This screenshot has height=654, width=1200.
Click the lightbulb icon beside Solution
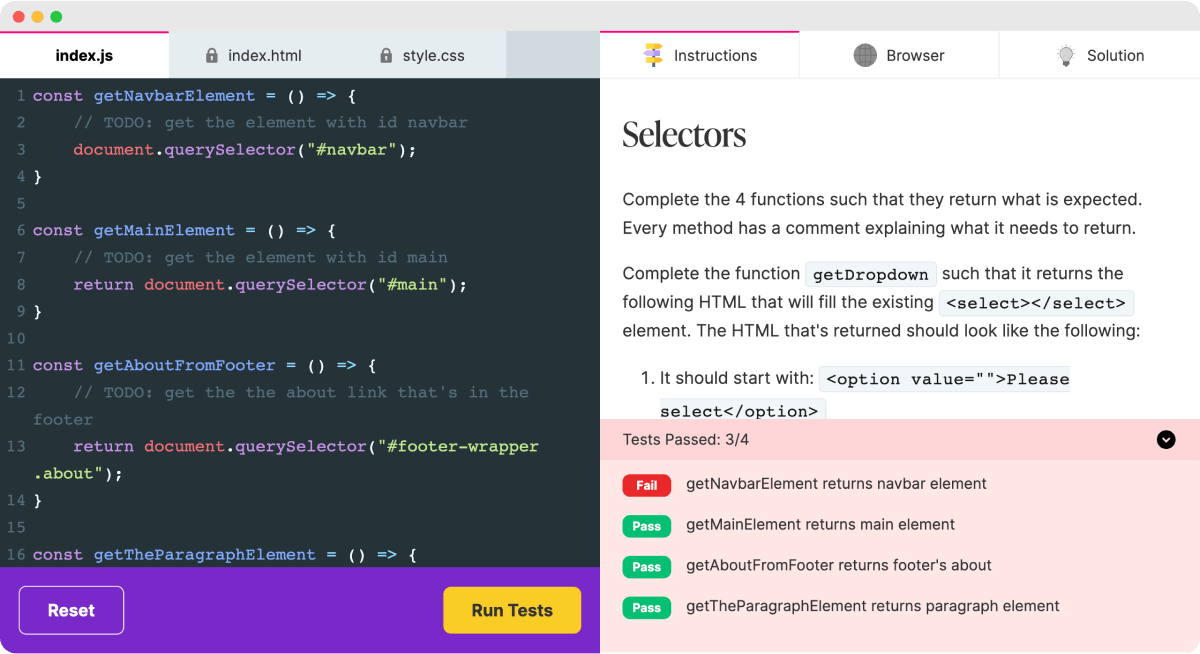click(1066, 56)
